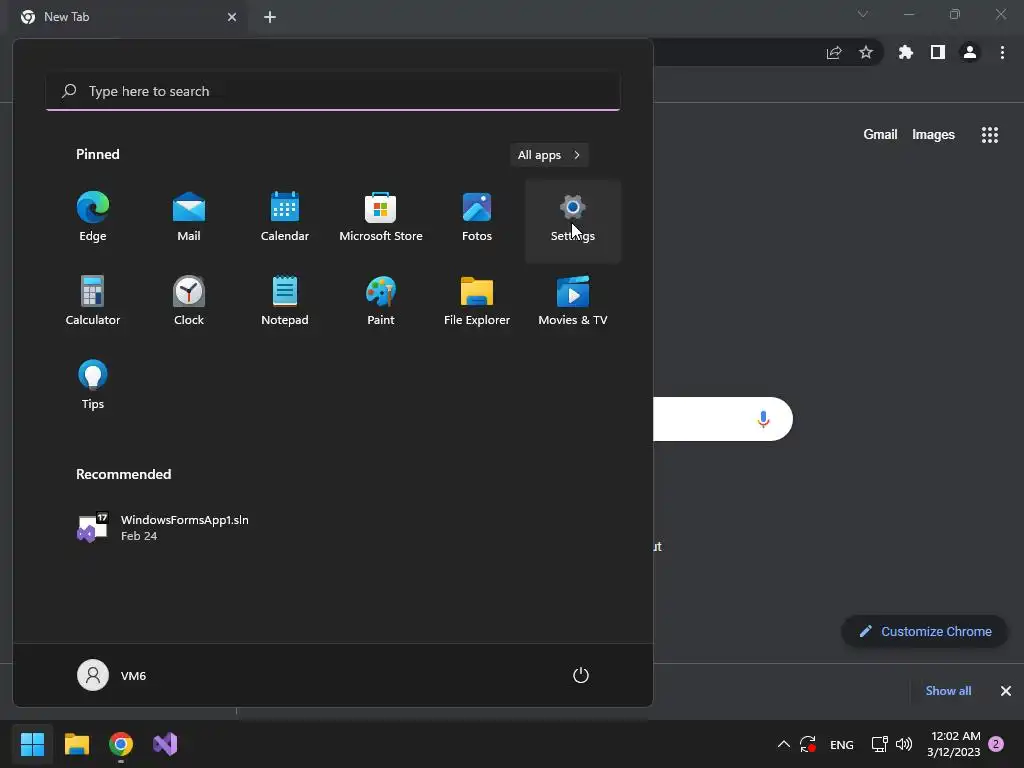This screenshot has height=768, width=1024.
Task: Start voice search with microphone
Action: click(x=763, y=419)
